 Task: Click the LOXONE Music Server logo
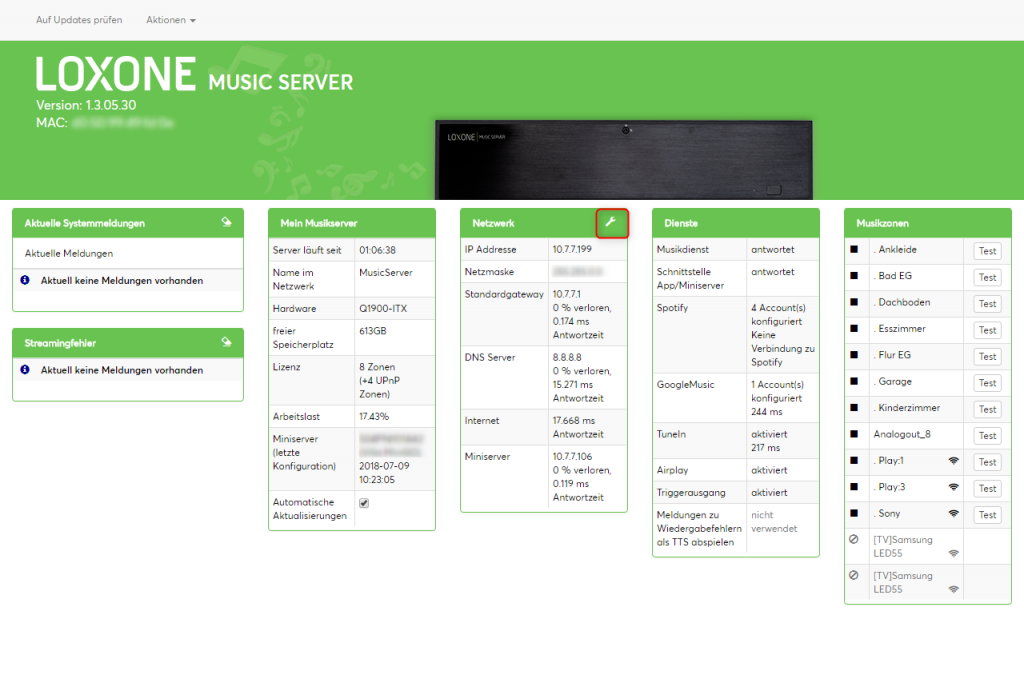click(194, 76)
